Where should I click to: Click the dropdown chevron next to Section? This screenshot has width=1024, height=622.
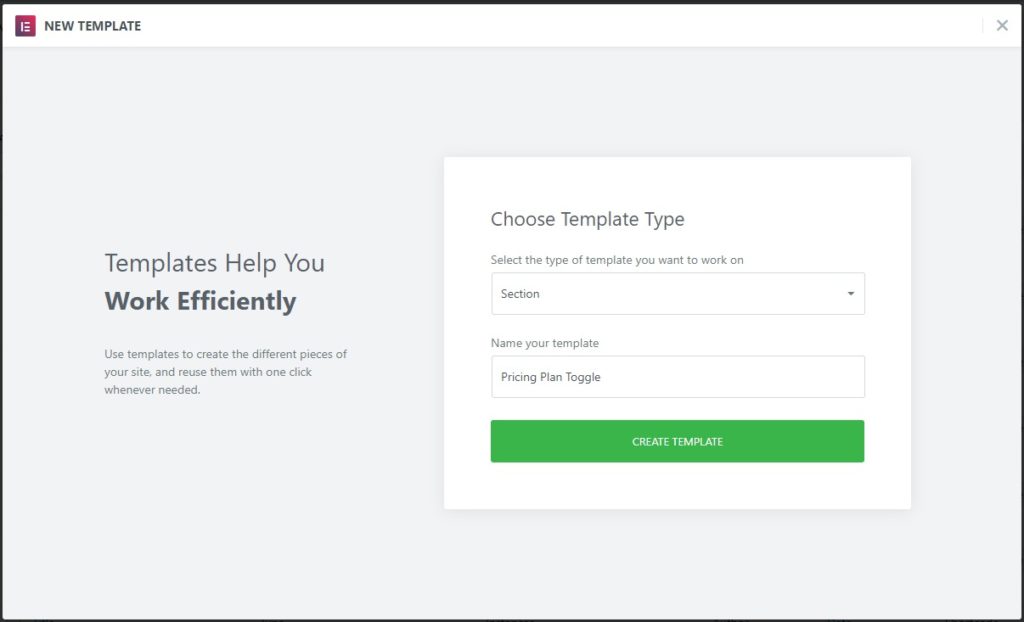click(850, 293)
